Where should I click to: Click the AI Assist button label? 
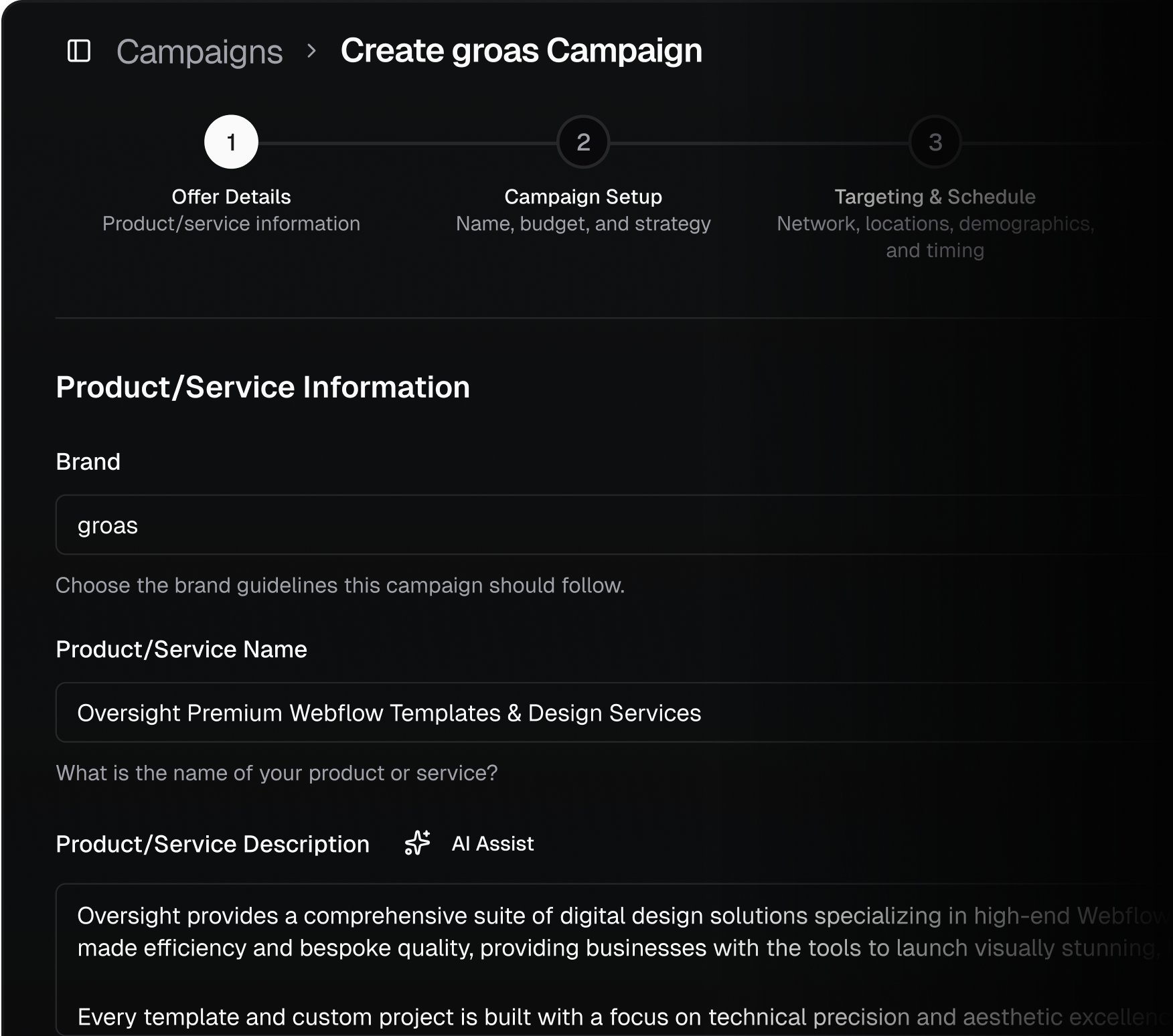[493, 843]
